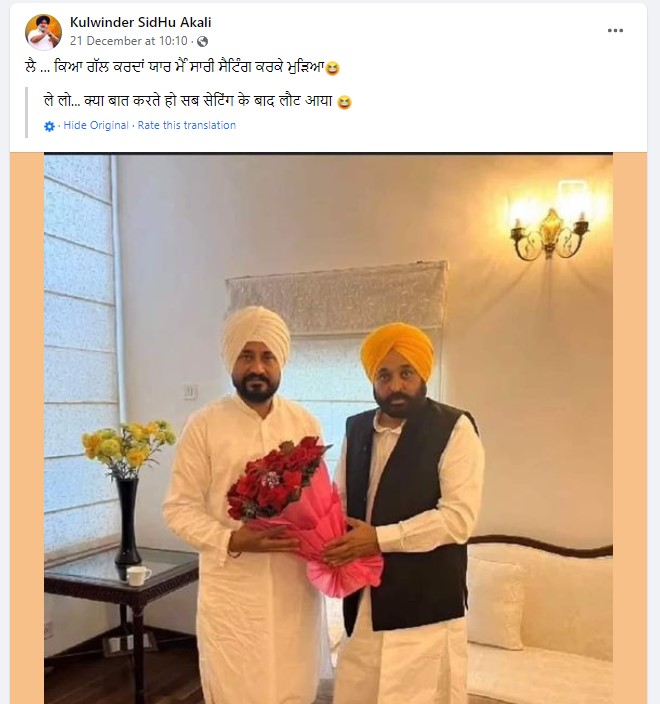Open Kulwinder SidHu Akali's profile picture
Image resolution: width=660 pixels, height=704 pixels.
[43, 32]
